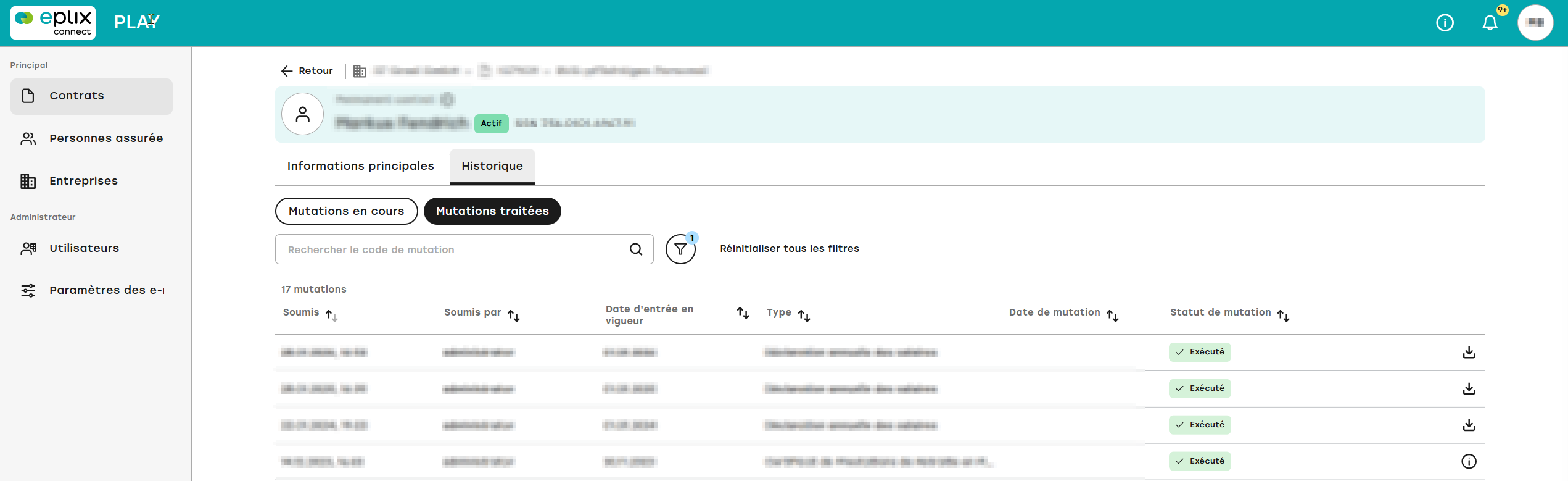
Task: Click the eplix connect logo
Action: 53,23
